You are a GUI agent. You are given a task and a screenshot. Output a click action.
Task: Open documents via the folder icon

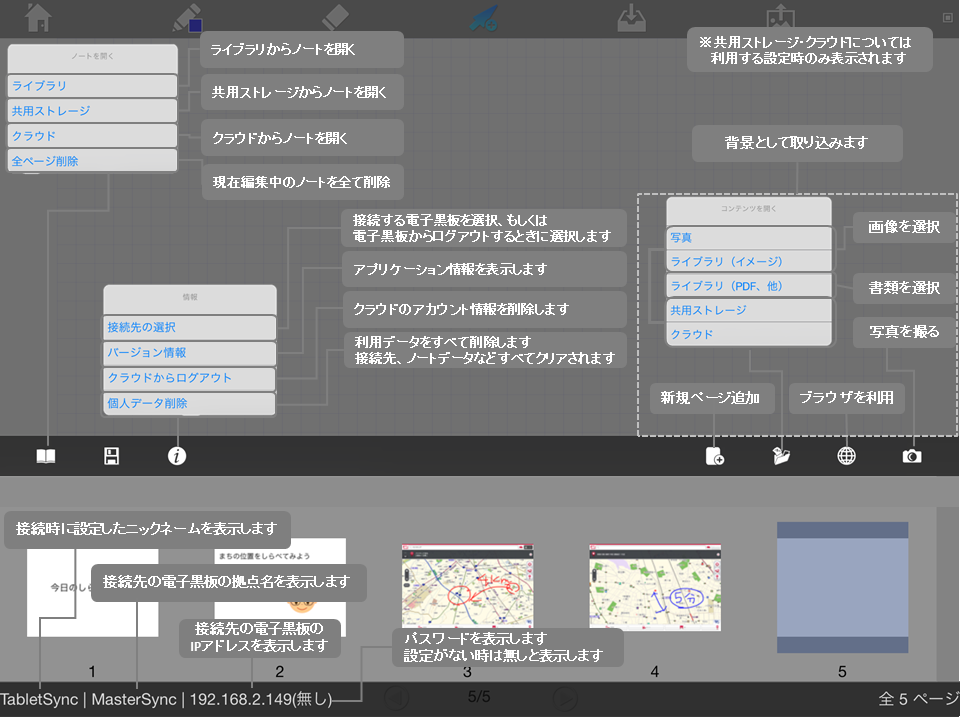coord(780,455)
